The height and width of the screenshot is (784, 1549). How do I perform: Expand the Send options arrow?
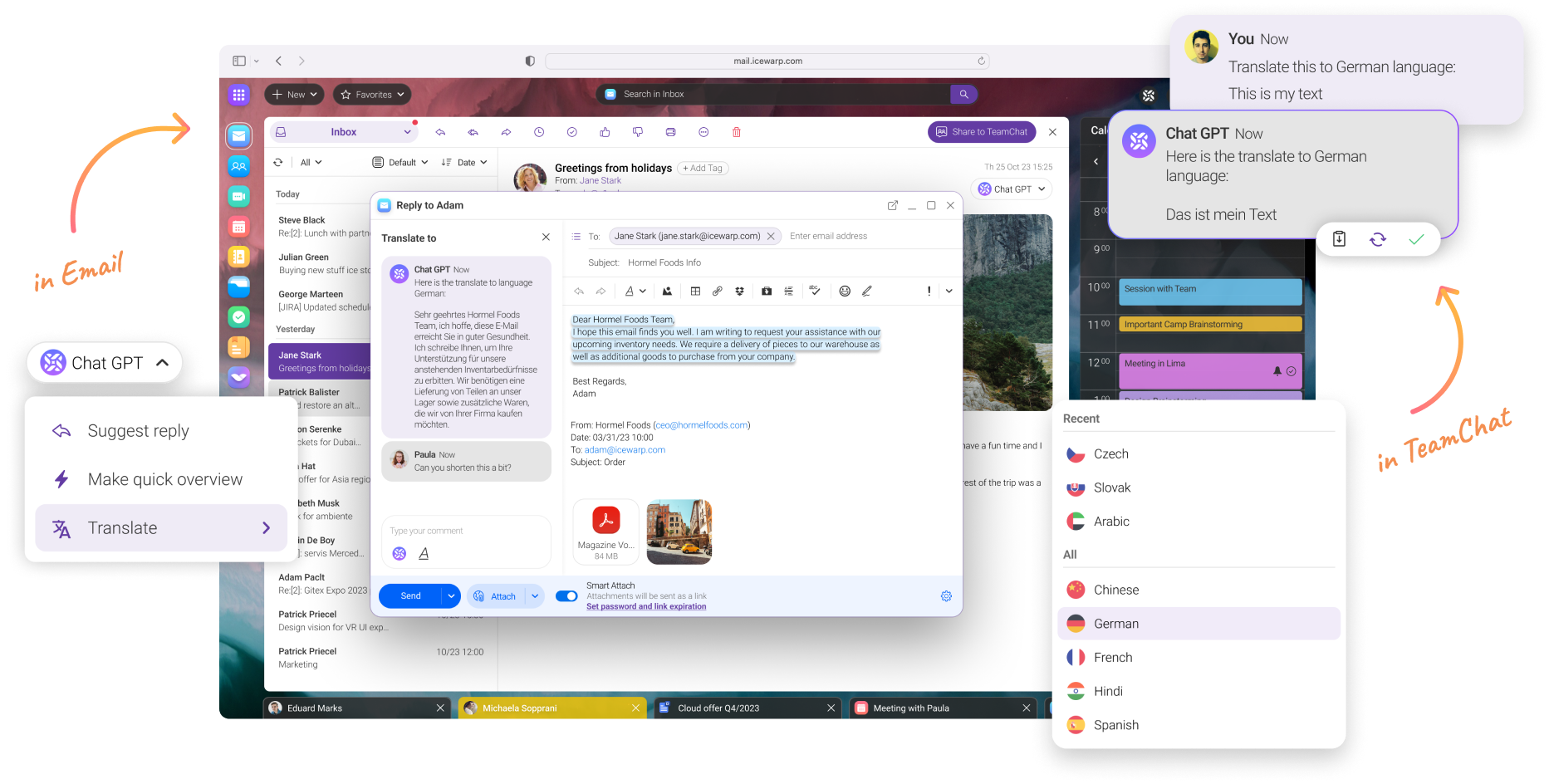(x=451, y=596)
